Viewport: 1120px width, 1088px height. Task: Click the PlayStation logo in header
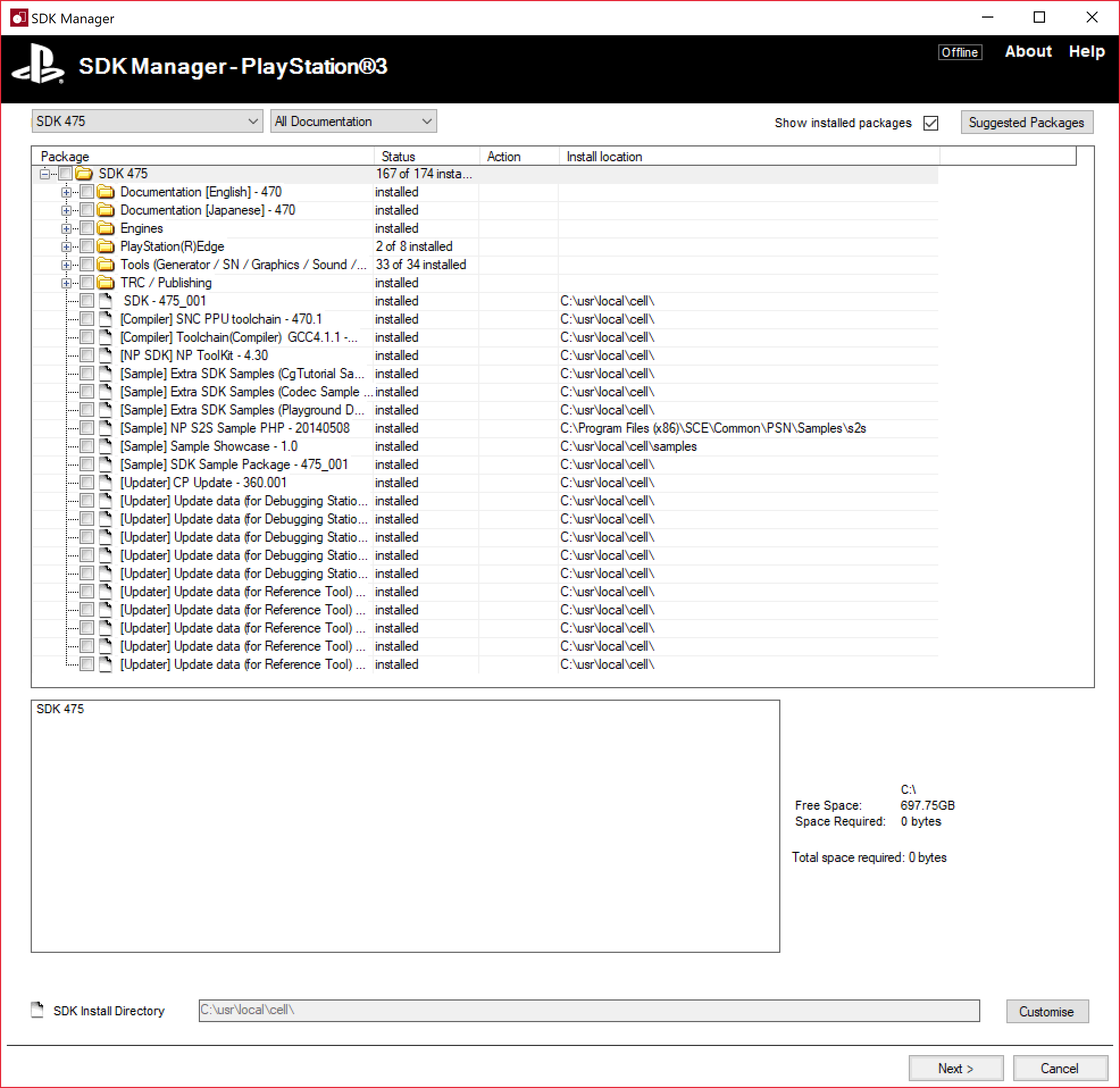[37, 64]
